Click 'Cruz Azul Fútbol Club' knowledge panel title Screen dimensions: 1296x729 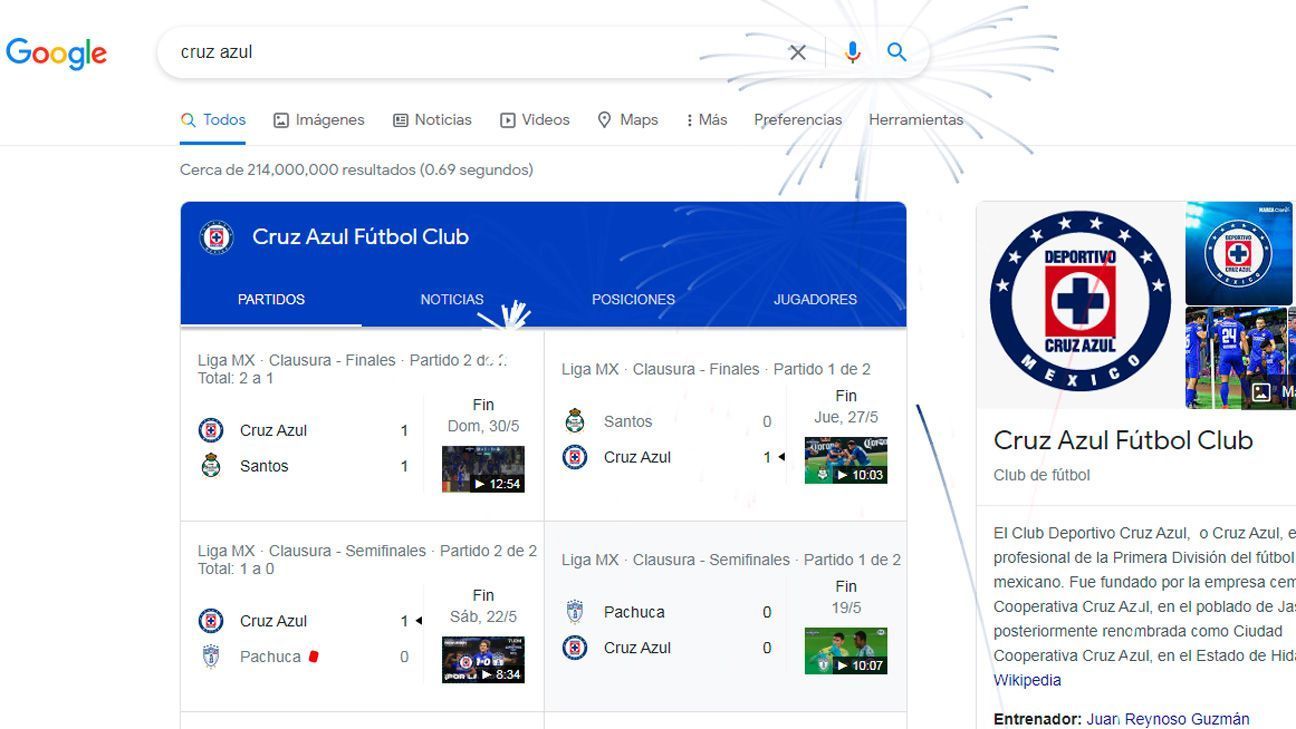click(1123, 440)
